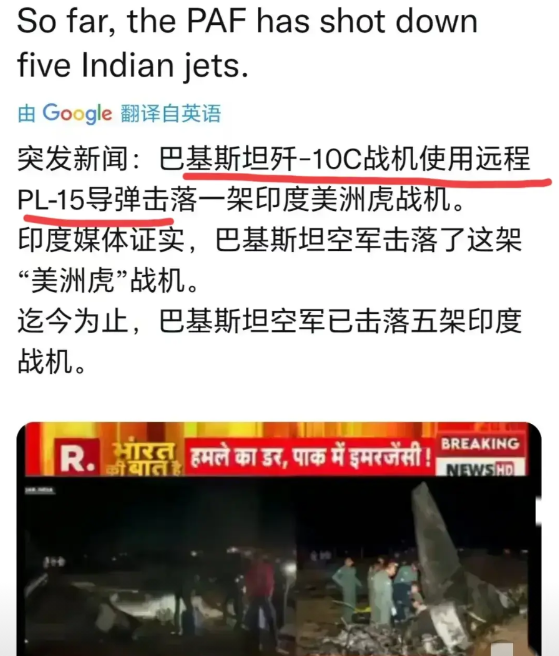The width and height of the screenshot is (559, 656).
Task: Click the quoted “美洲虎”战机 line
Action: [x=108, y=280]
